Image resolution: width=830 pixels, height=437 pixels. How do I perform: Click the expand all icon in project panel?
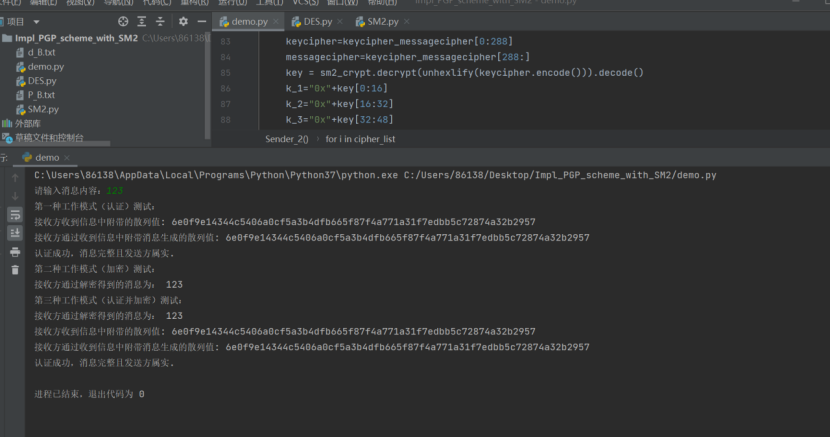click(x=141, y=22)
